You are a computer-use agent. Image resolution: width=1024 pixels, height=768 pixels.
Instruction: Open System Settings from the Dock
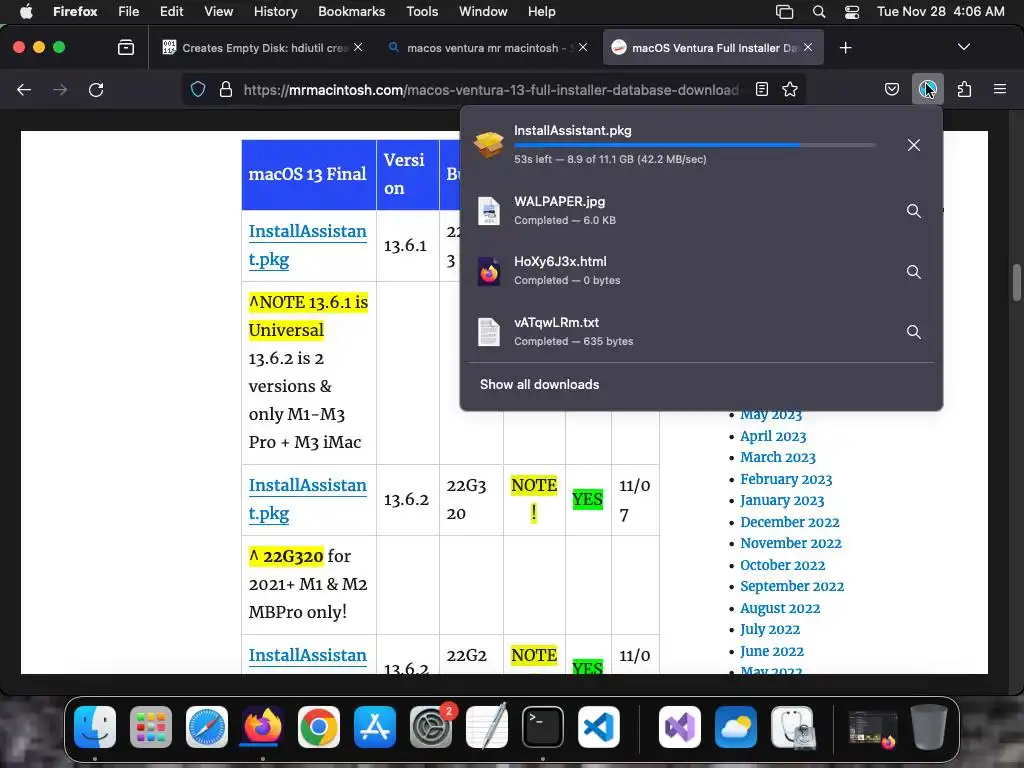tap(431, 727)
